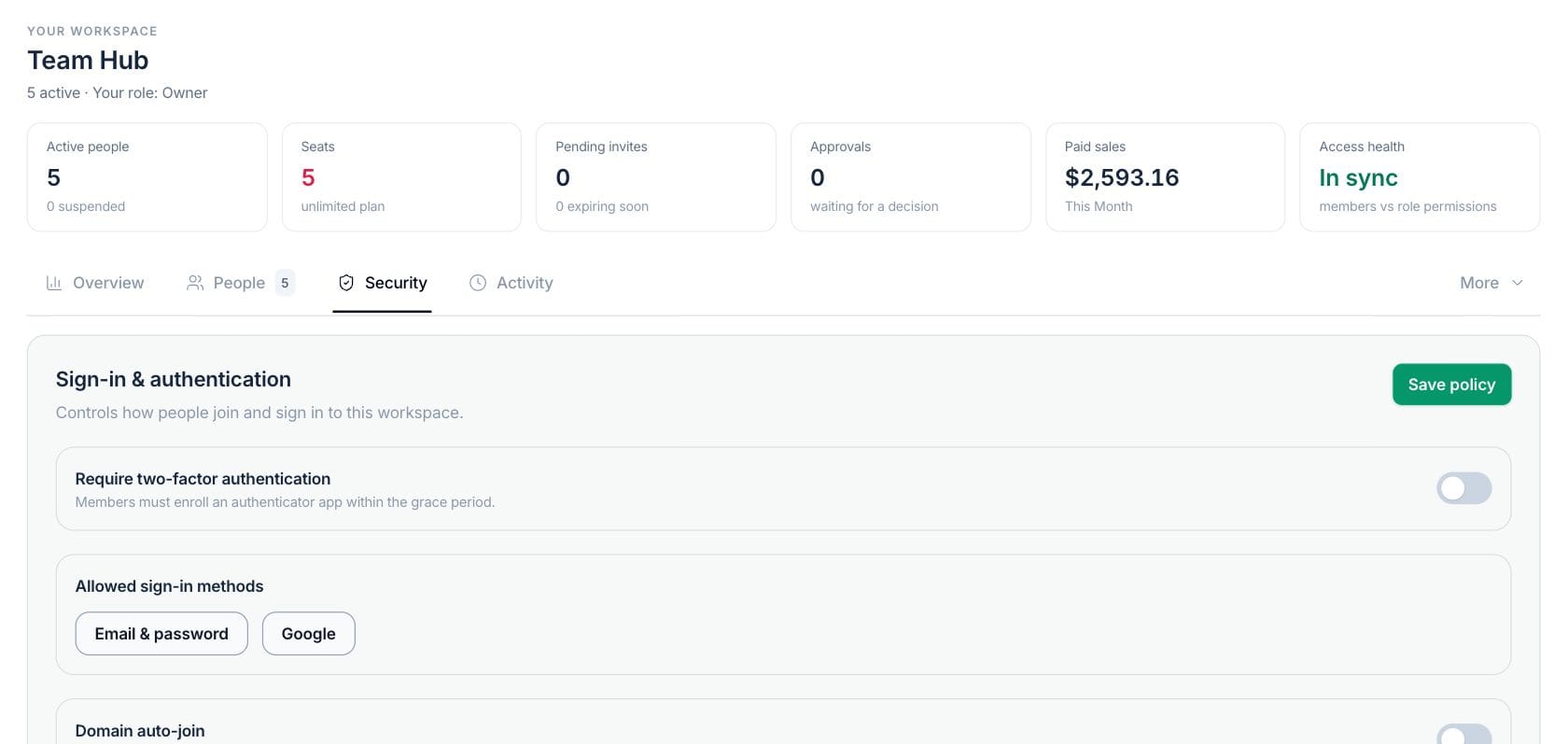Open the Approvals stat card
The height and width of the screenshot is (744, 1568).
pyautogui.click(x=911, y=177)
